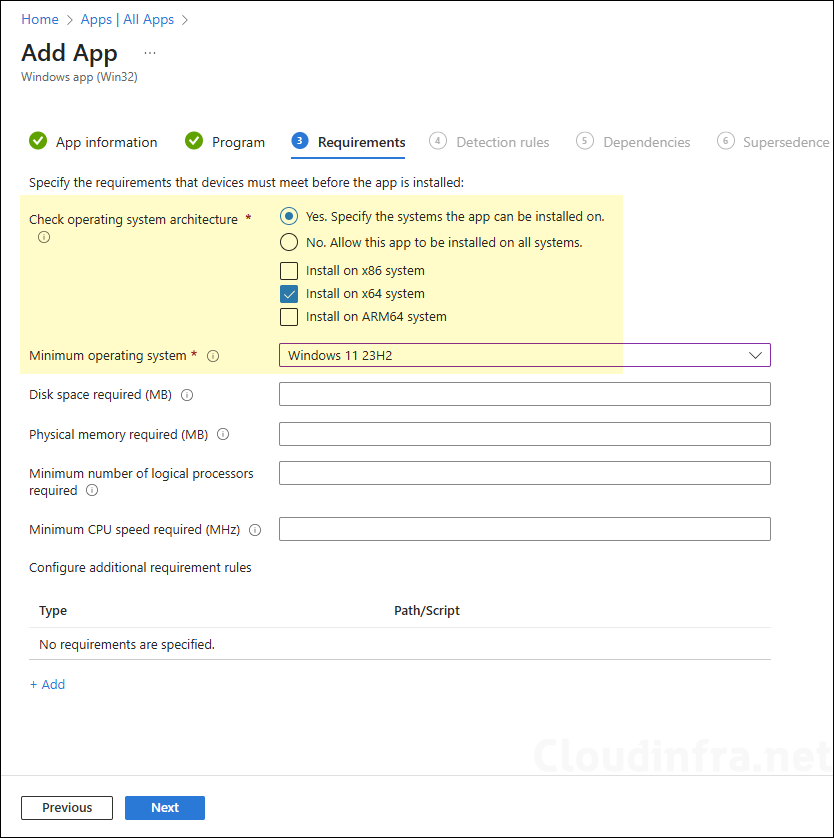Open the Minimum operating system dropdown
Image resolution: width=834 pixels, height=838 pixels.
(x=757, y=355)
